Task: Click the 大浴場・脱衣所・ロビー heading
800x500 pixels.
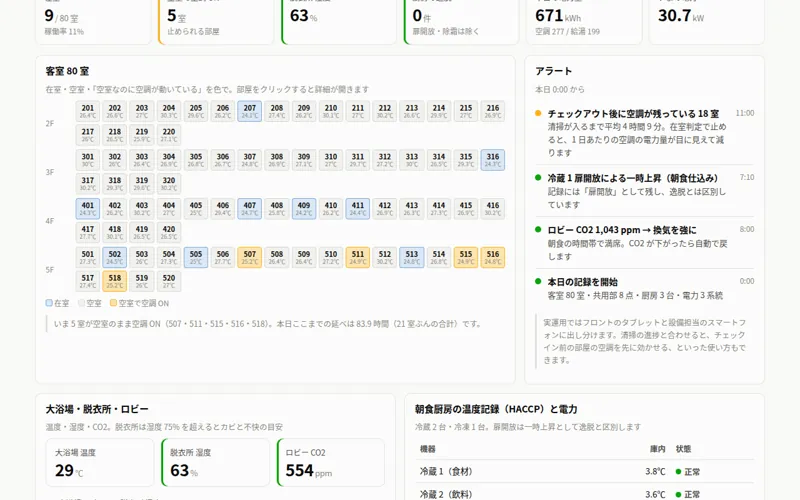Action: pyautogui.click(x=97, y=409)
